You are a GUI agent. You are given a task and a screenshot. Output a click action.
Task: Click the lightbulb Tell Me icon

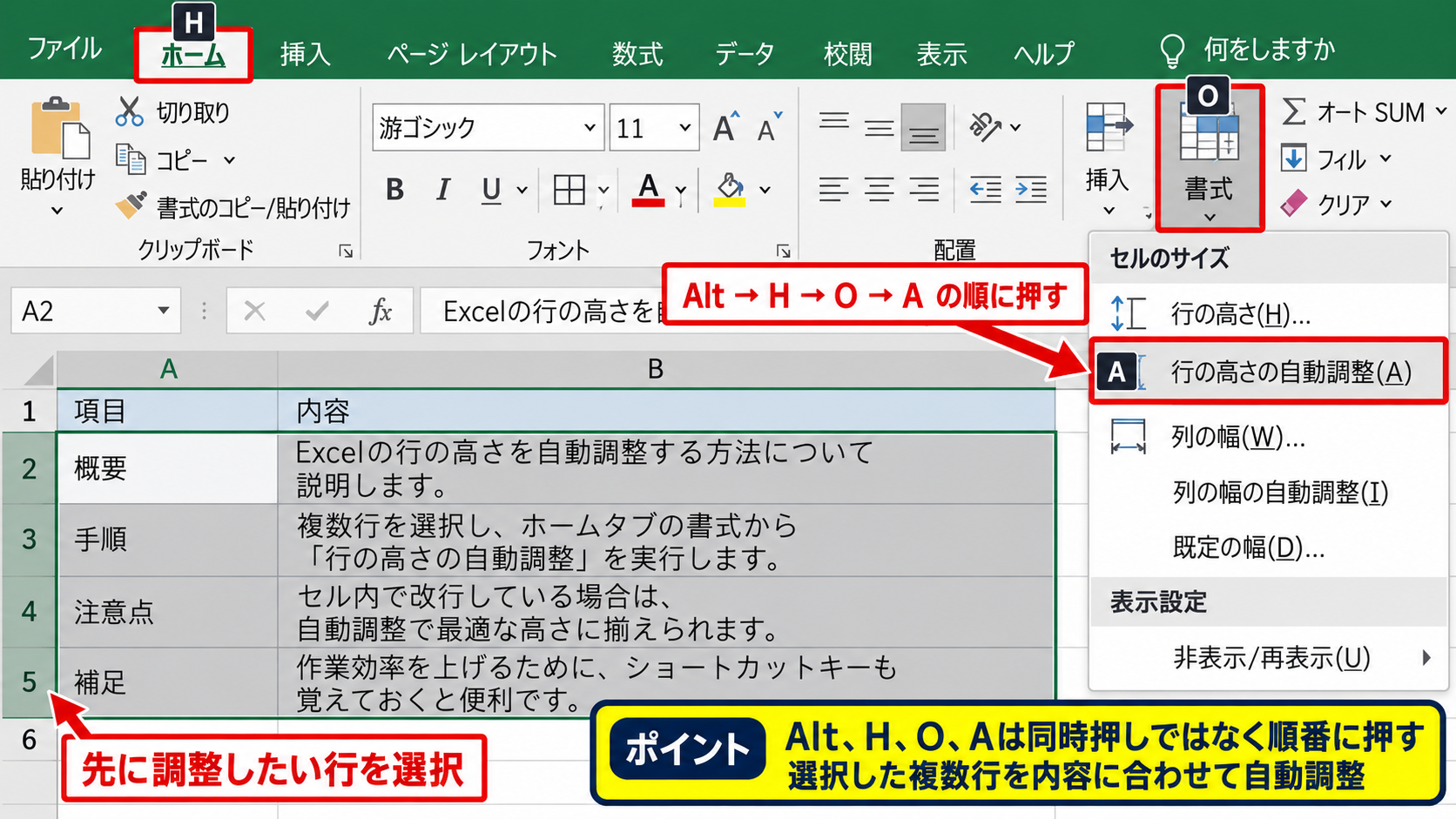pyautogui.click(x=1172, y=51)
